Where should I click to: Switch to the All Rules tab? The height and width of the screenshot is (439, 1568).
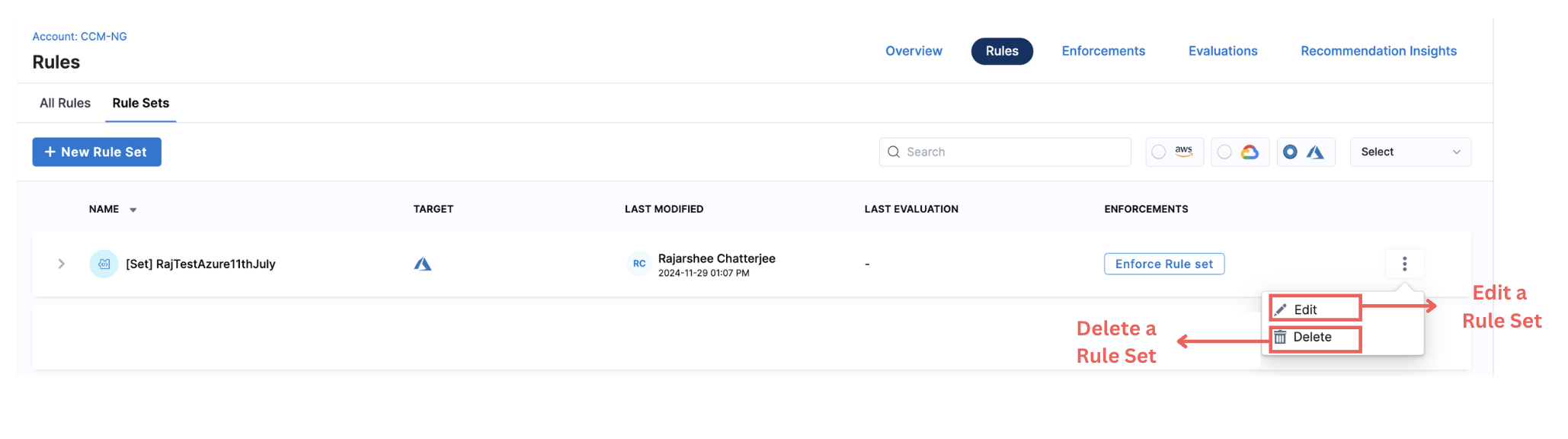point(65,103)
